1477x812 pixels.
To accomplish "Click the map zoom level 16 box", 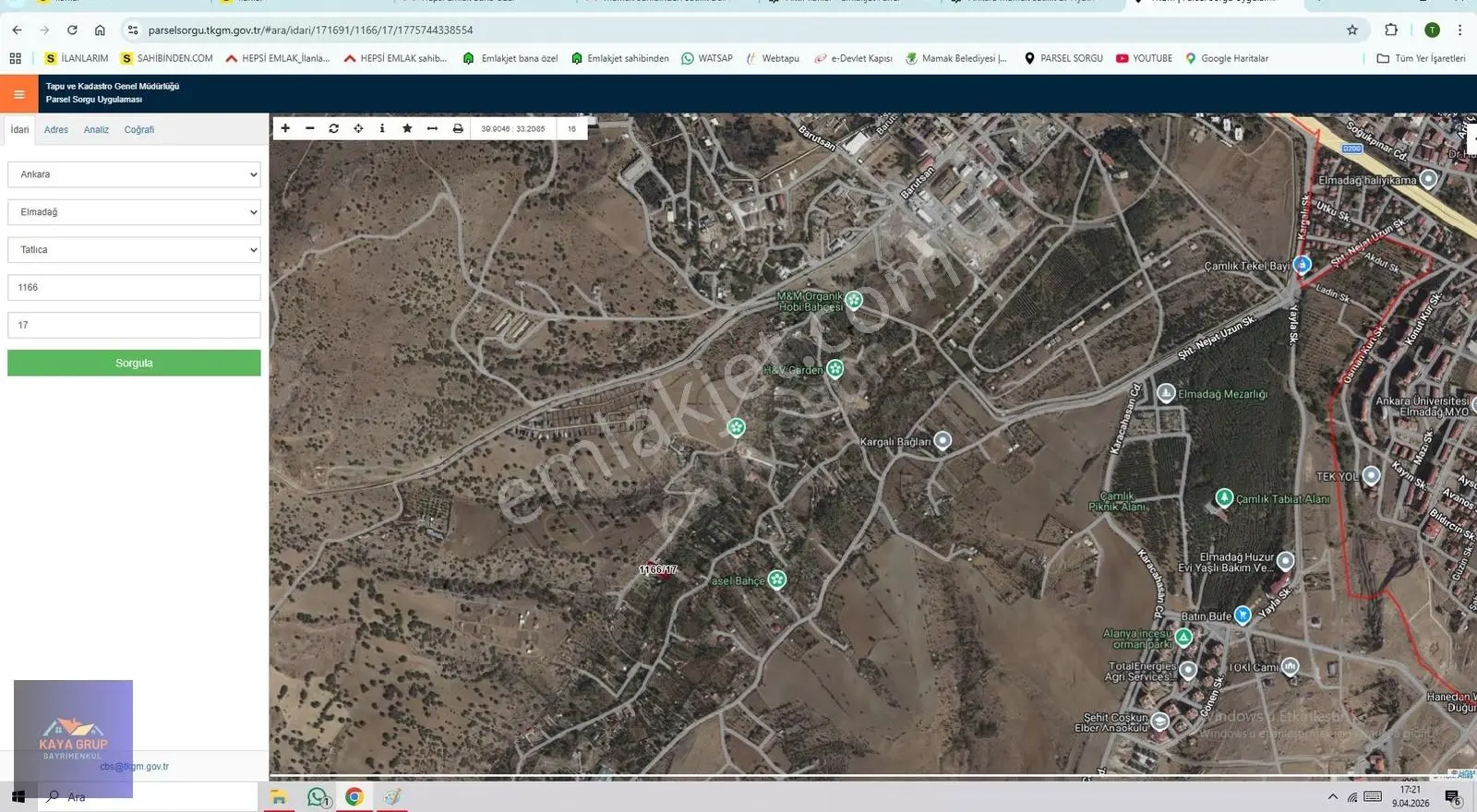I will coord(571,129).
